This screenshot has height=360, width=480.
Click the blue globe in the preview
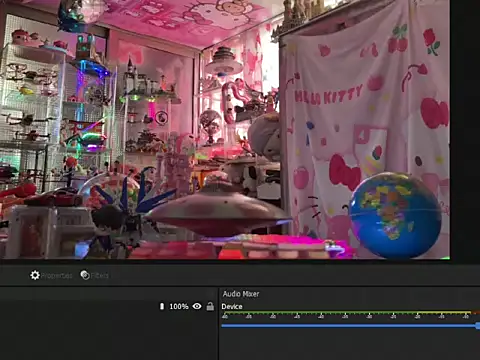click(395, 215)
